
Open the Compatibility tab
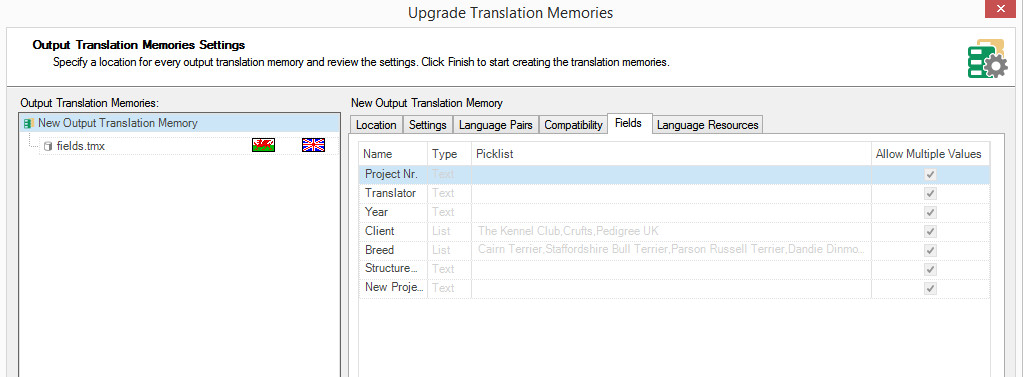coord(573,125)
